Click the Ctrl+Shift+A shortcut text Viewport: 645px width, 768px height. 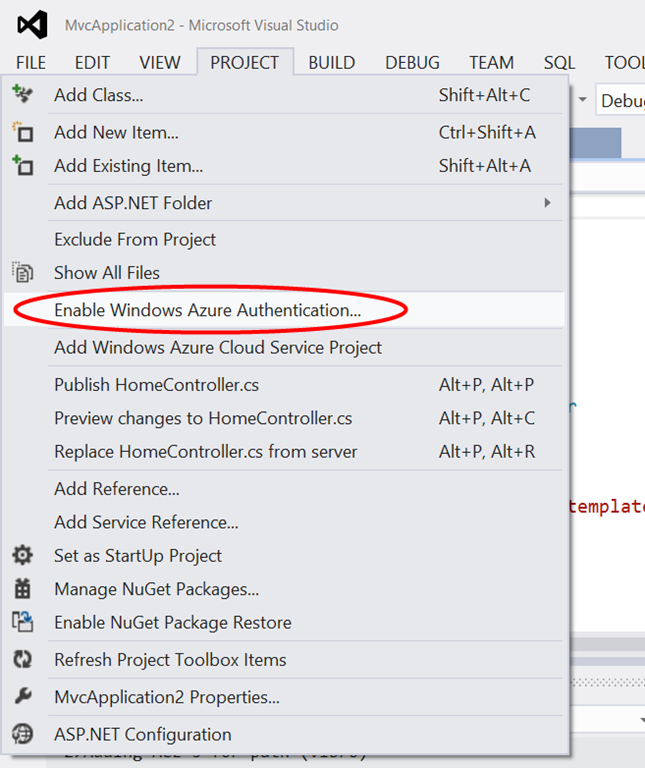[x=487, y=132]
